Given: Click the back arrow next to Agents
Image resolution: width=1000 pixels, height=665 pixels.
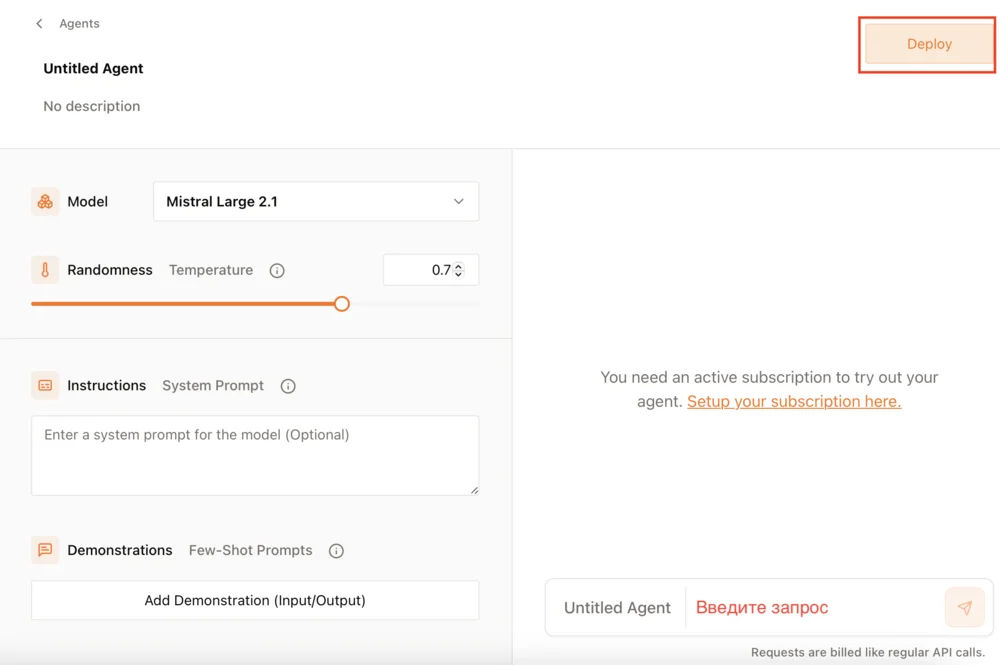Looking at the screenshot, I should click(39, 24).
